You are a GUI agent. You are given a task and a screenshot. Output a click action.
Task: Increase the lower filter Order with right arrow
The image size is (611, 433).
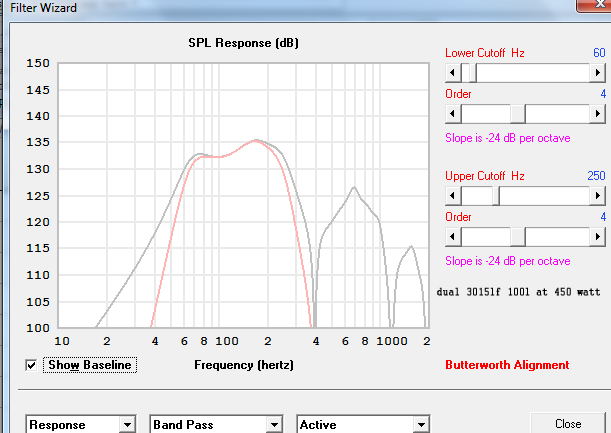pyautogui.click(x=597, y=114)
